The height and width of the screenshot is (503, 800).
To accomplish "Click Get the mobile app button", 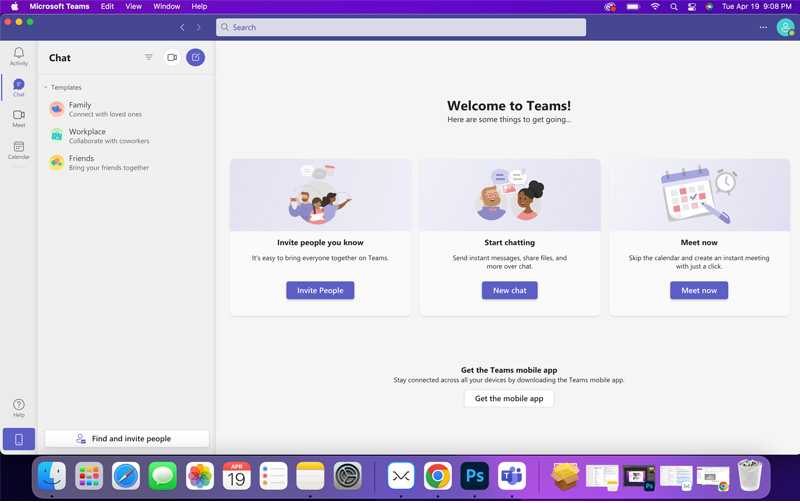I will coord(509,398).
